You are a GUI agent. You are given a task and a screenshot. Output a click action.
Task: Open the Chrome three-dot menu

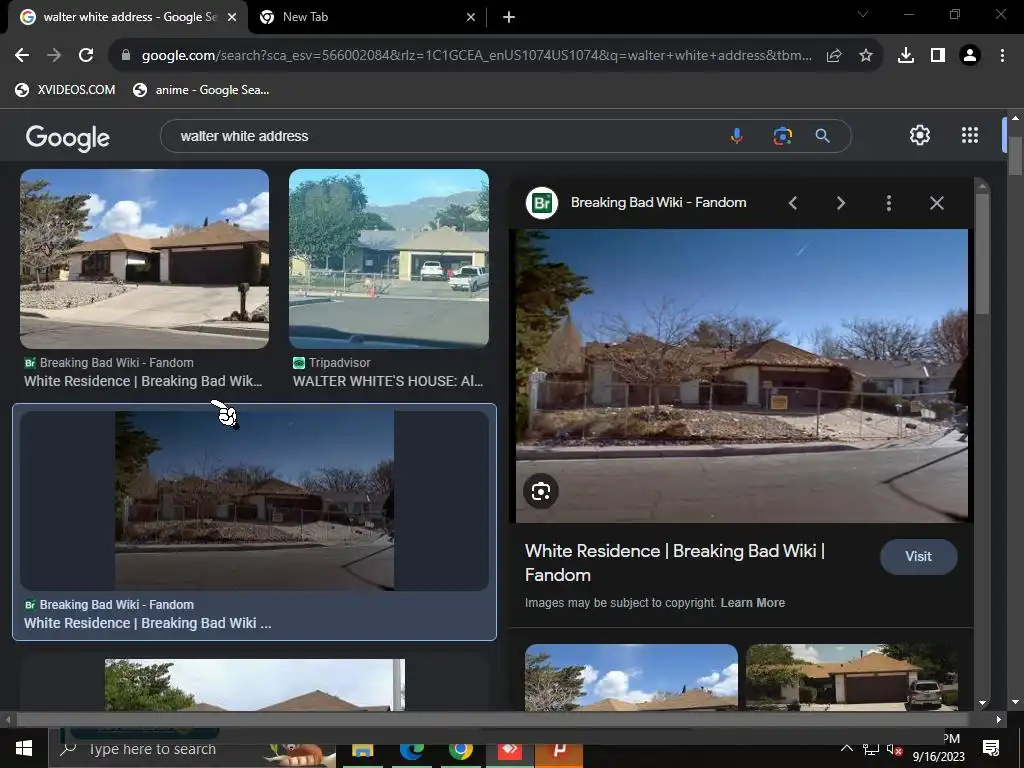(x=1002, y=56)
